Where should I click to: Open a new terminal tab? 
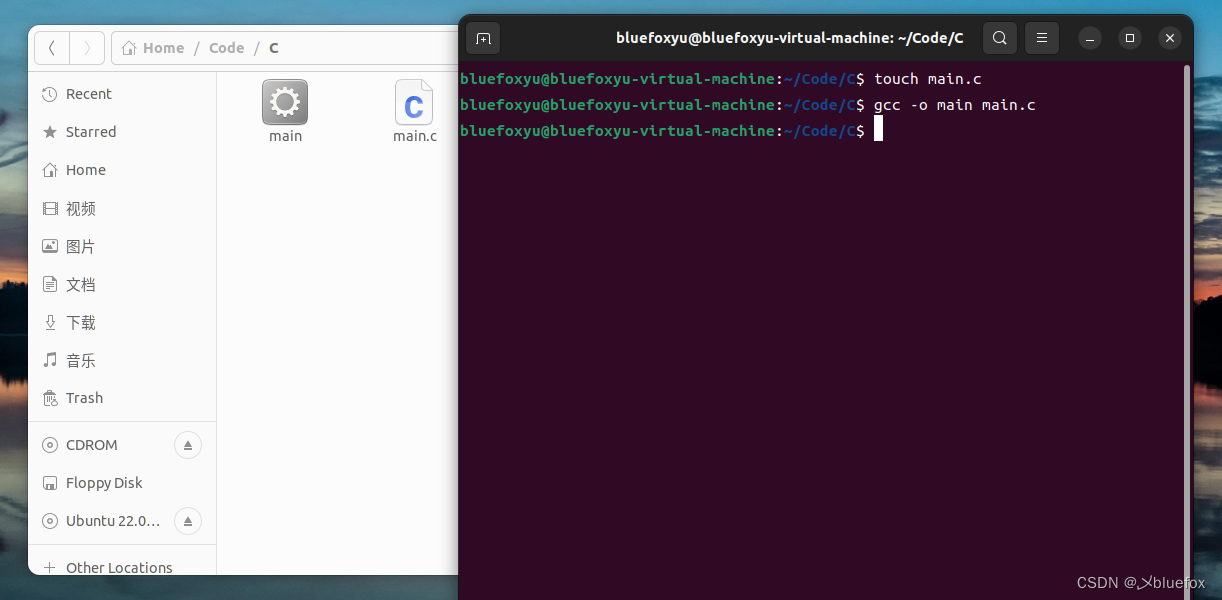pos(483,38)
